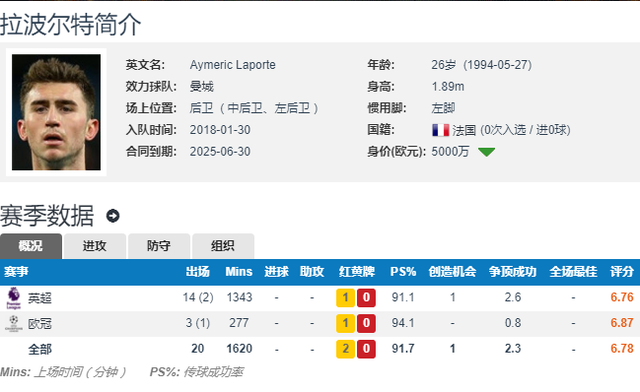
Task: Click the Champions League red card badge
Action: click(x=366, y=323)
